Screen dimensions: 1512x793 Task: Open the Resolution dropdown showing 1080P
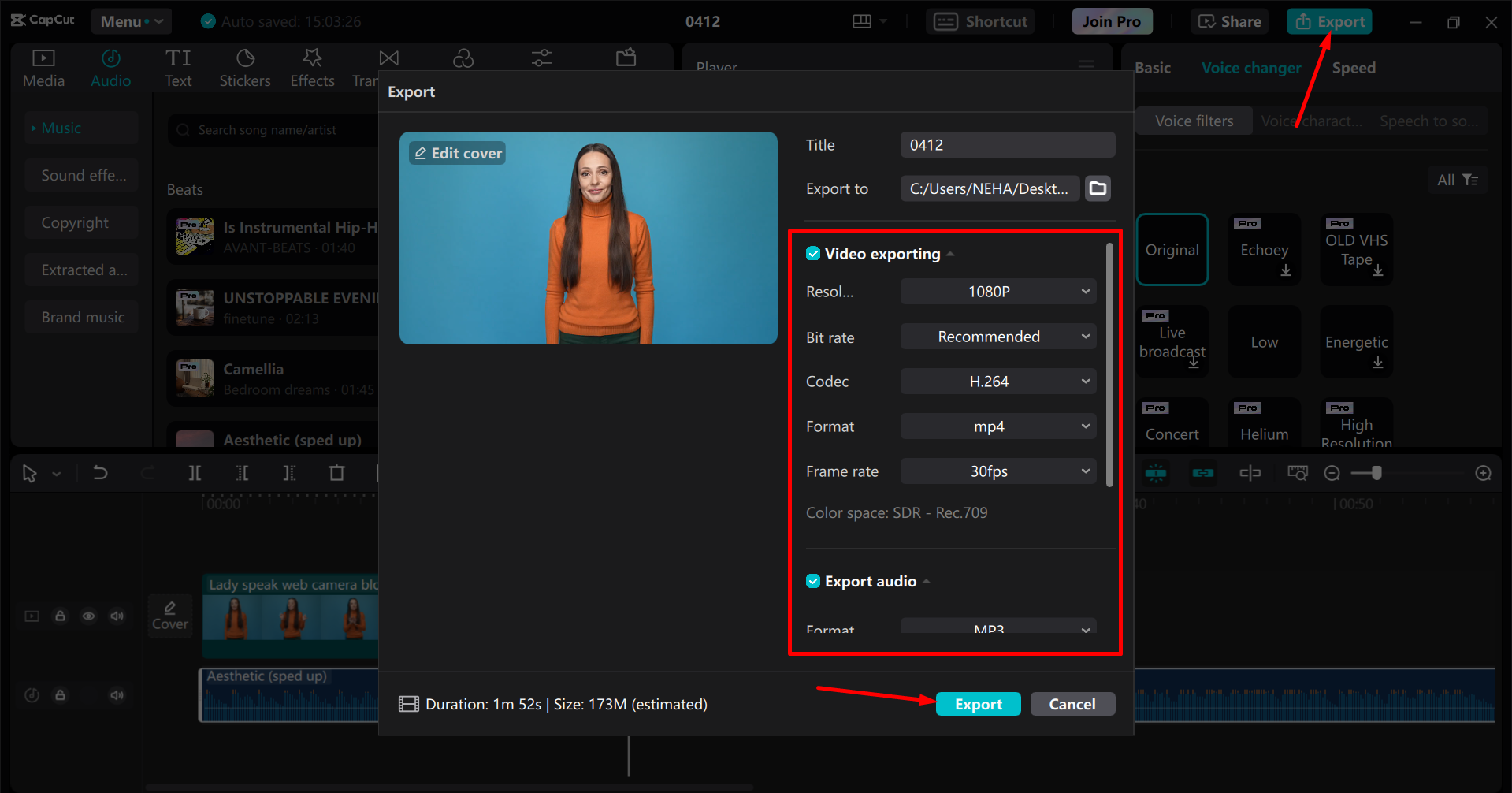click(997, 292)
